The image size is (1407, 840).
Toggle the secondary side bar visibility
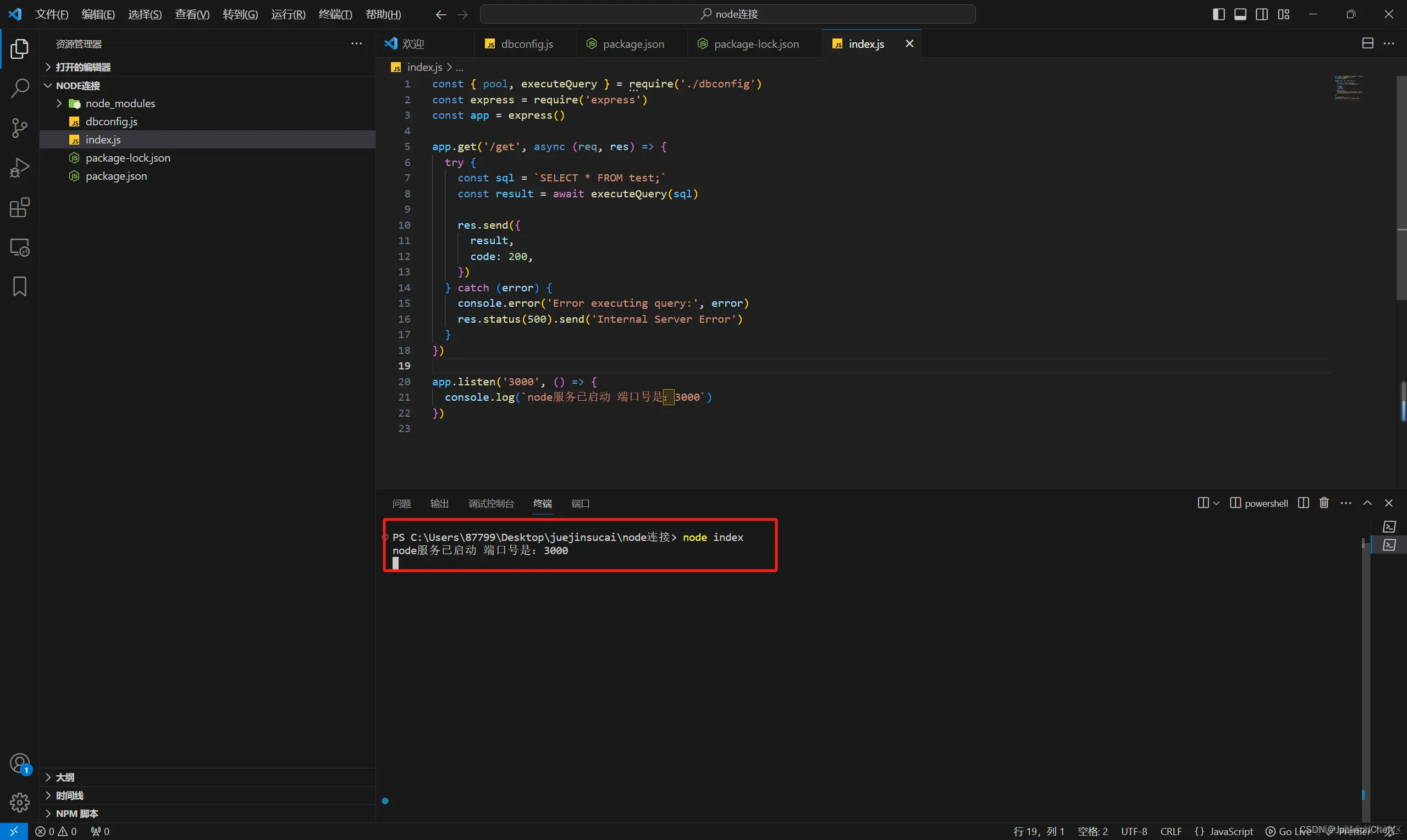1261,14
